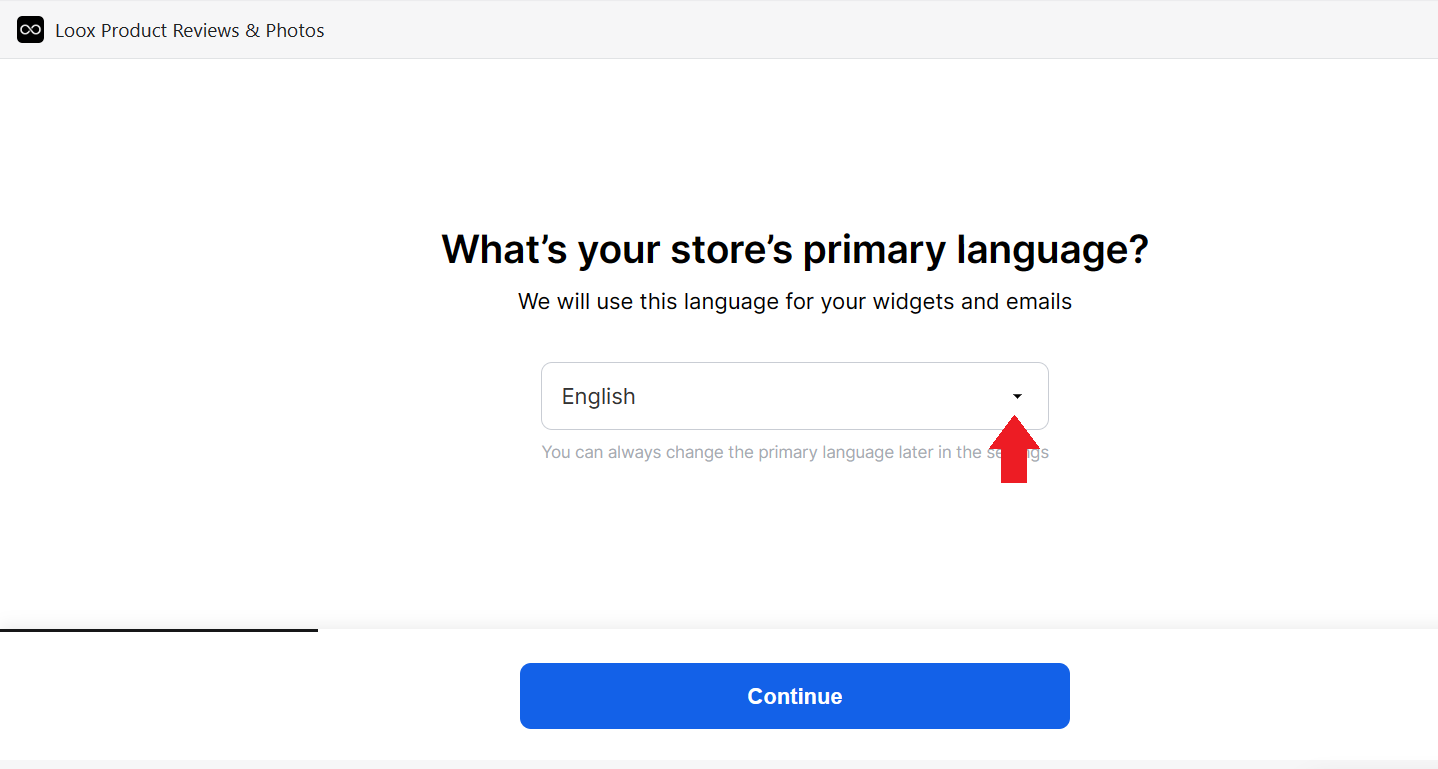This screenshot has width=1438, height=769.
Task: Click the word 'Loox' in the header
Action: point(76,31)
